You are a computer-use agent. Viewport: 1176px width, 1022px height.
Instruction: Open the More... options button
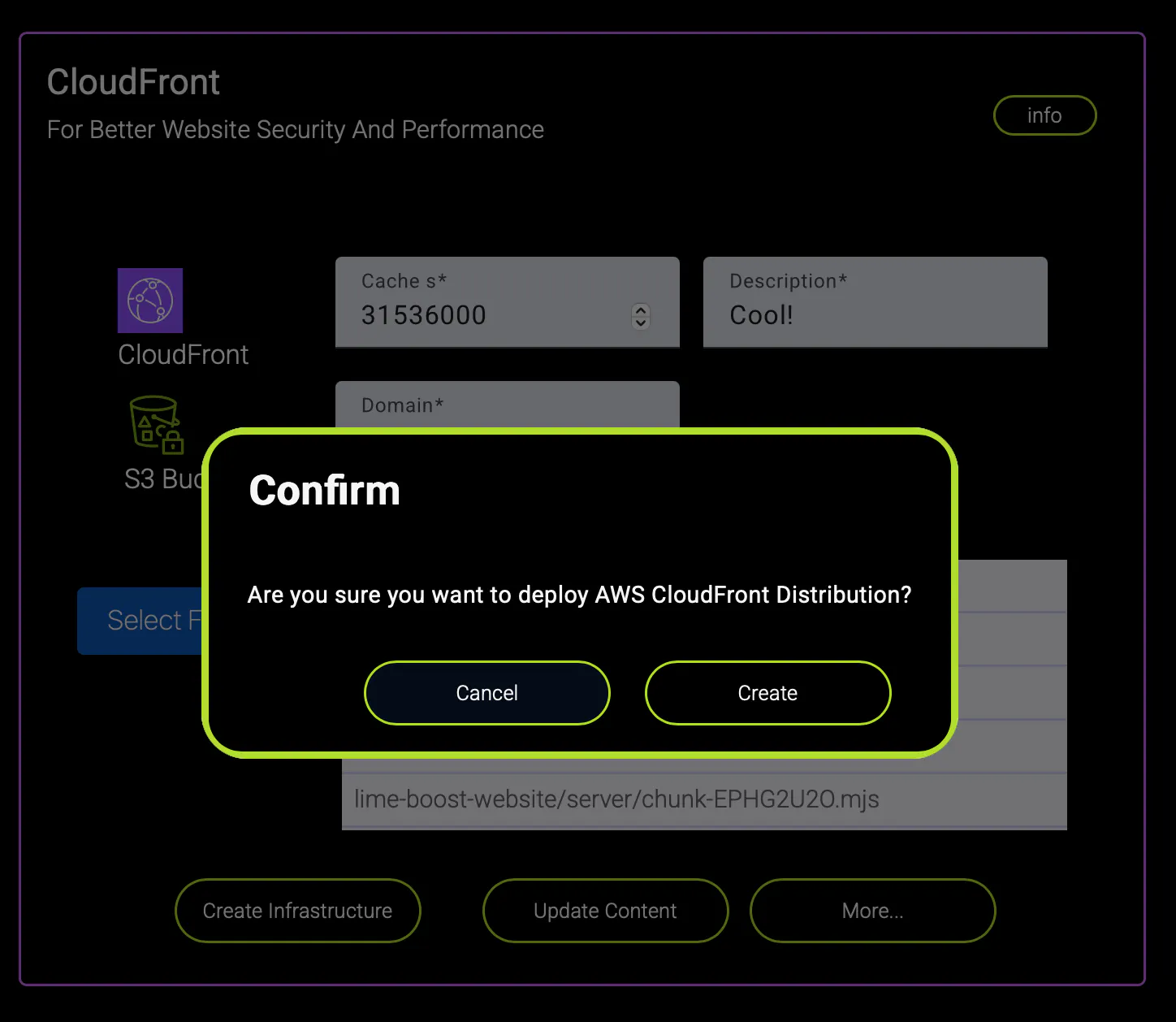872,911
